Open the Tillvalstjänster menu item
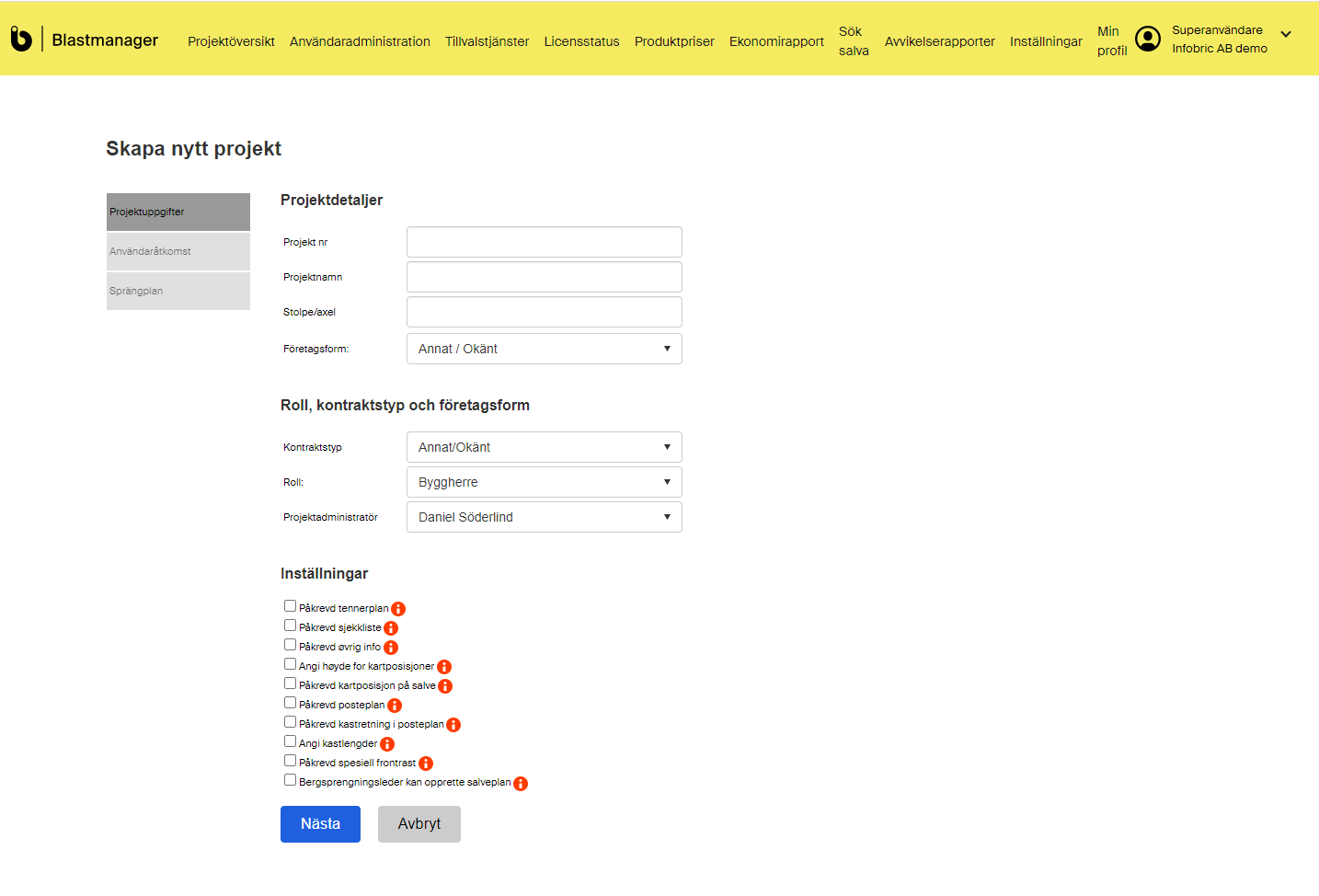The height and width of the screenshot is (896, 1319). click(487, 41)
